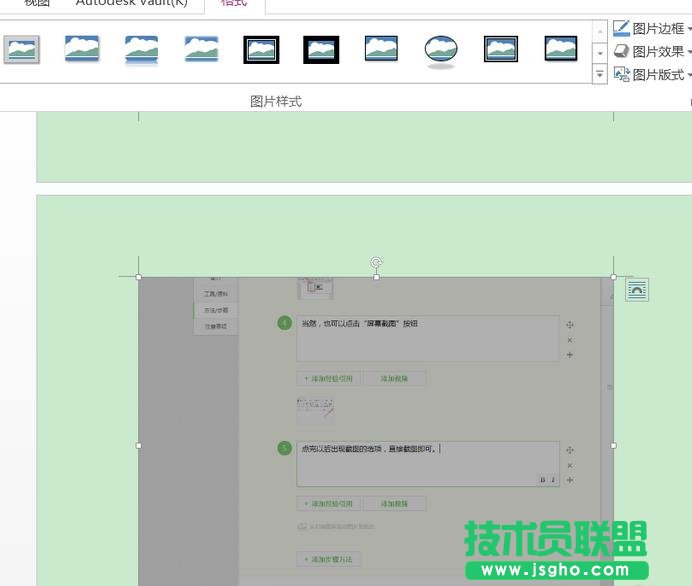Click the 图片样式 group label

click(276, 101)
